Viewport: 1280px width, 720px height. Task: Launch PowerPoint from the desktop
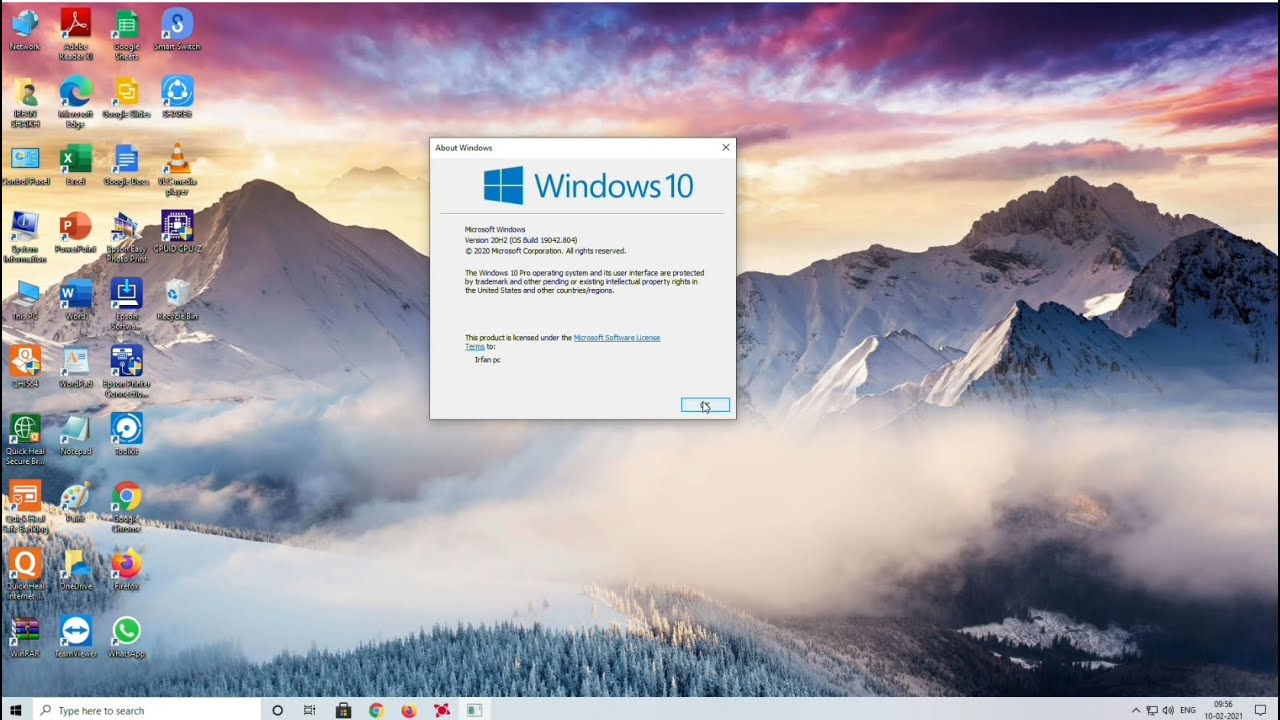click(76, 232)
